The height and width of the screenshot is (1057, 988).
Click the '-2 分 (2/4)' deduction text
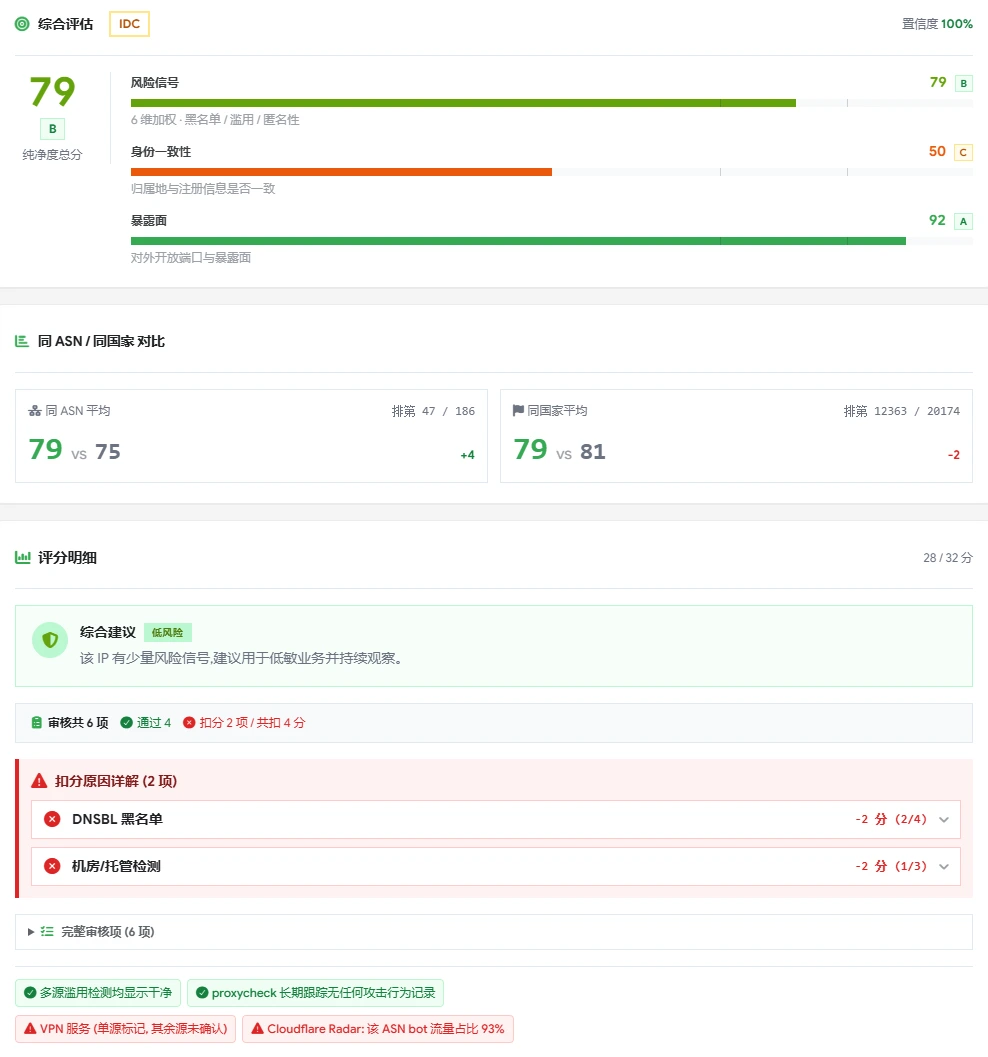[x=891, y=819]
